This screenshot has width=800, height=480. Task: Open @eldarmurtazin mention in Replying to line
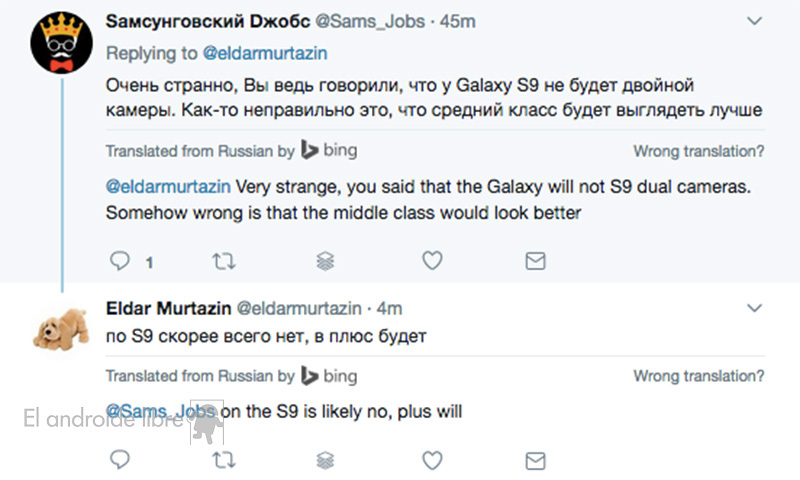(x=267, y=52)
